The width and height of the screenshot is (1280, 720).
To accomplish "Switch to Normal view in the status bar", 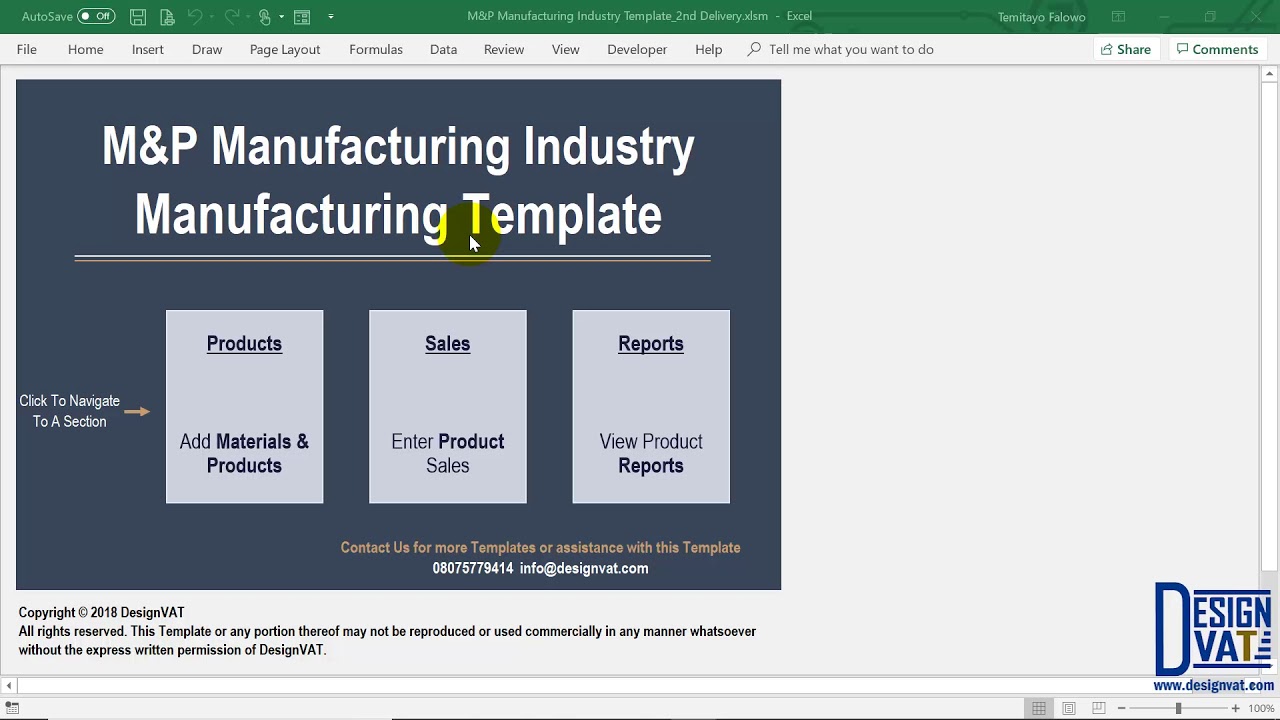I will [1039, 708].
